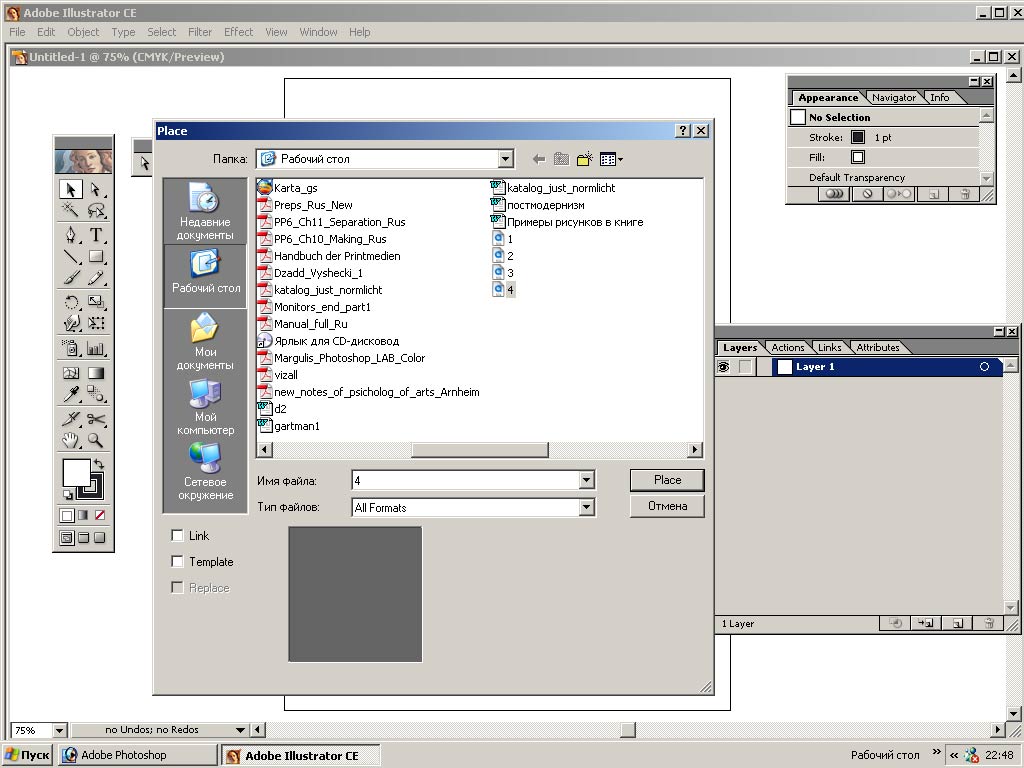Toggle Layer 1 visibility eye
The image size is (1024, 768).
724,367
